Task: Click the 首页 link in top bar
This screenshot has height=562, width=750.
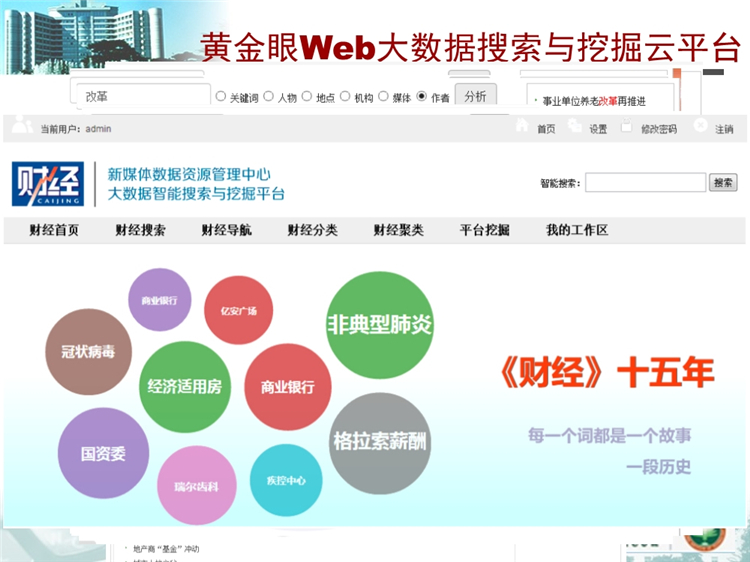Action: 546,129
